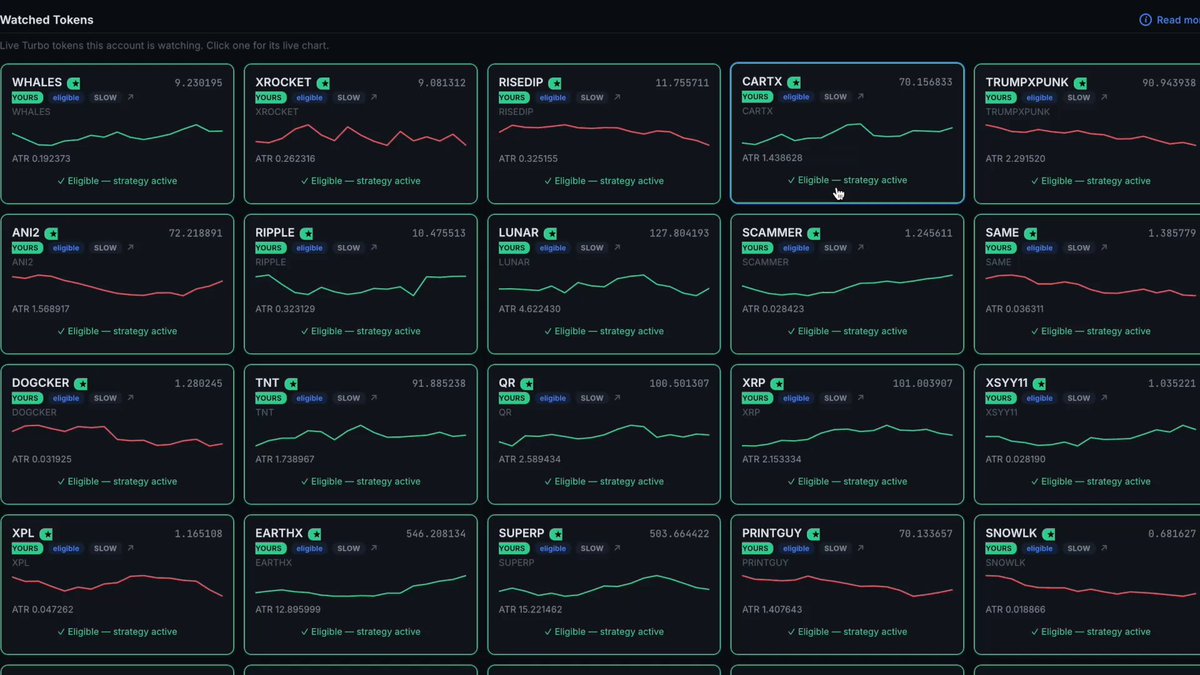Click the YOURS badge on XROCKET card
This screenshot has width=1200, height=675.
click(269, 98)
